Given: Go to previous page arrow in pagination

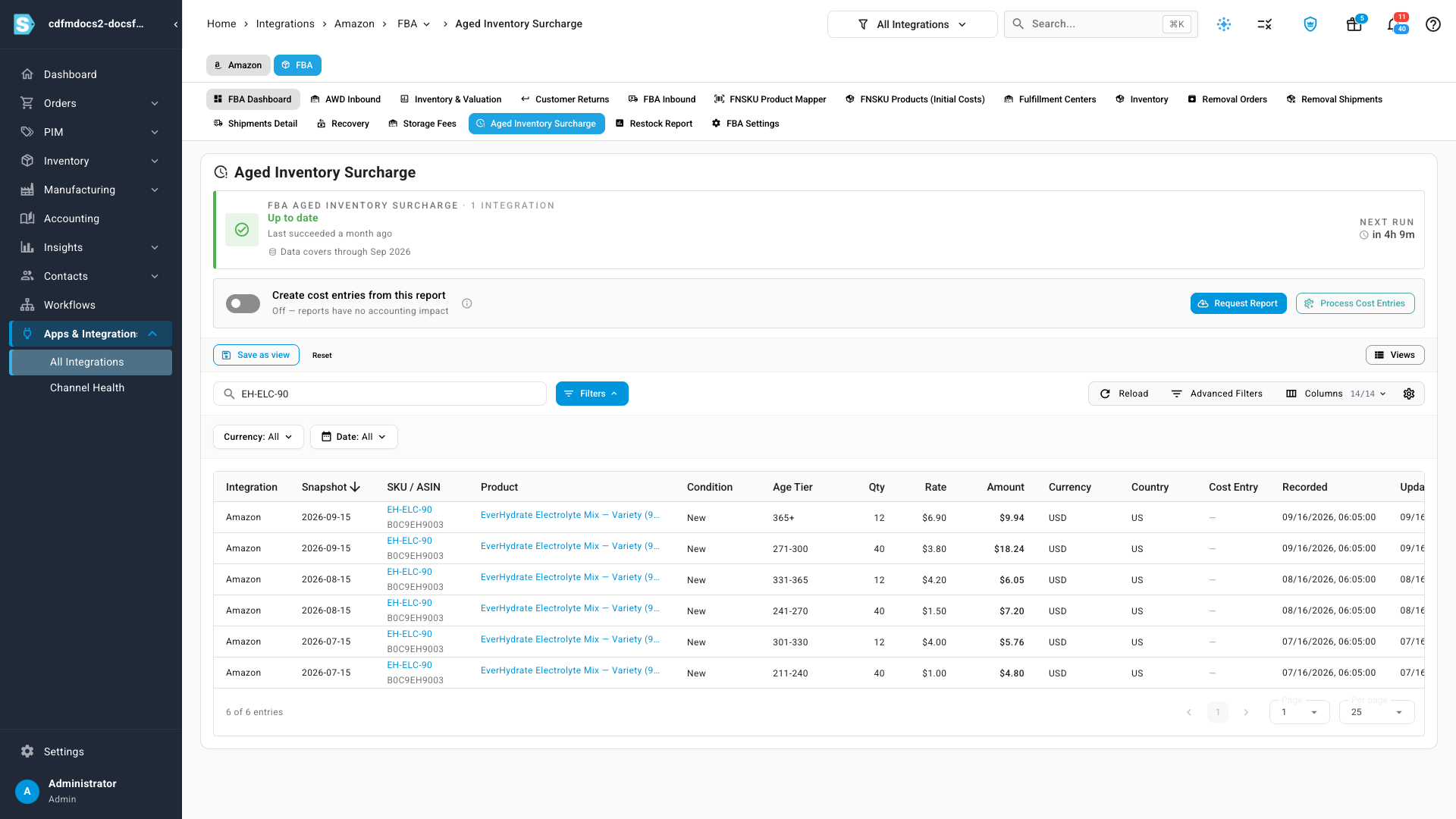Looking at the screenshot, I should click(x=1189, y=712).
